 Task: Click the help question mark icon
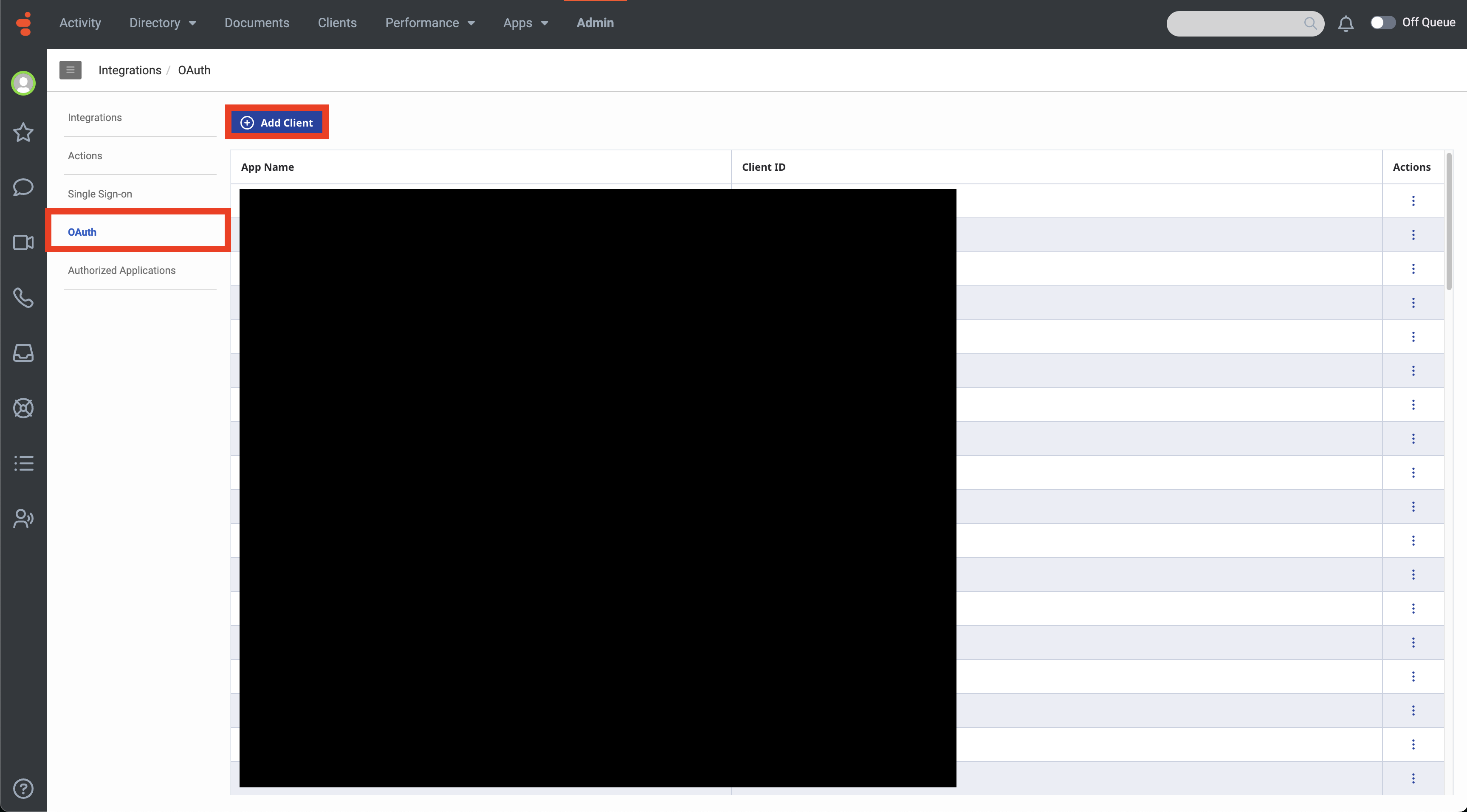pos(23,789)
